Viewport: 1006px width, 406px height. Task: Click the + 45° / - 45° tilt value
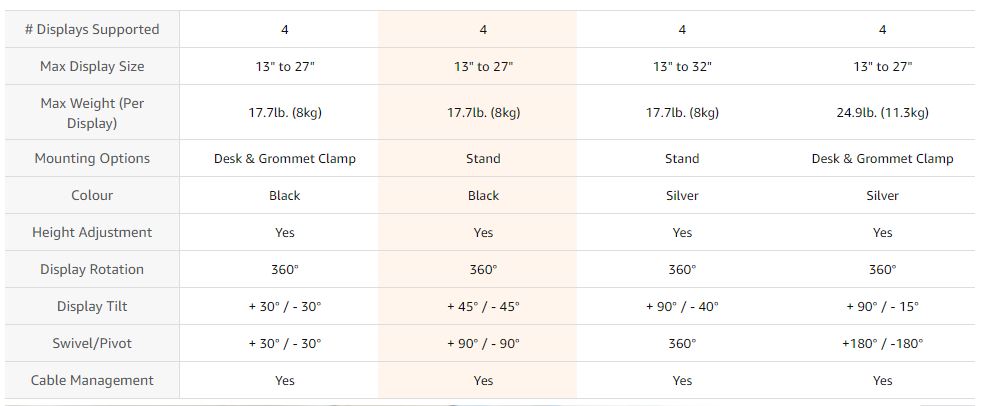(x=483, y=307)
